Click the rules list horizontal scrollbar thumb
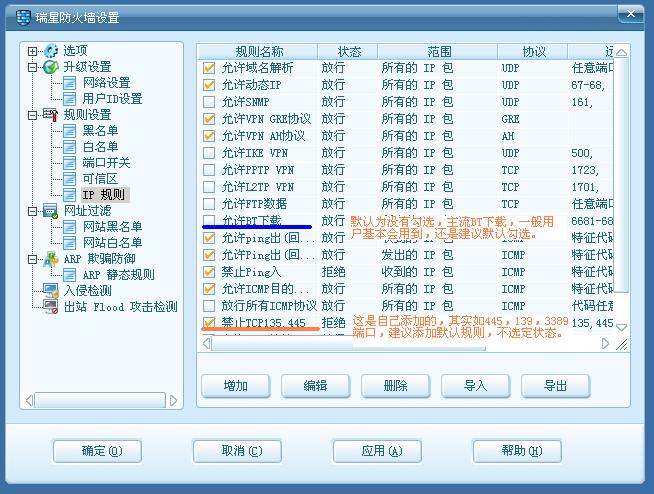Viewport: 654px width, 494px height. 349,344
